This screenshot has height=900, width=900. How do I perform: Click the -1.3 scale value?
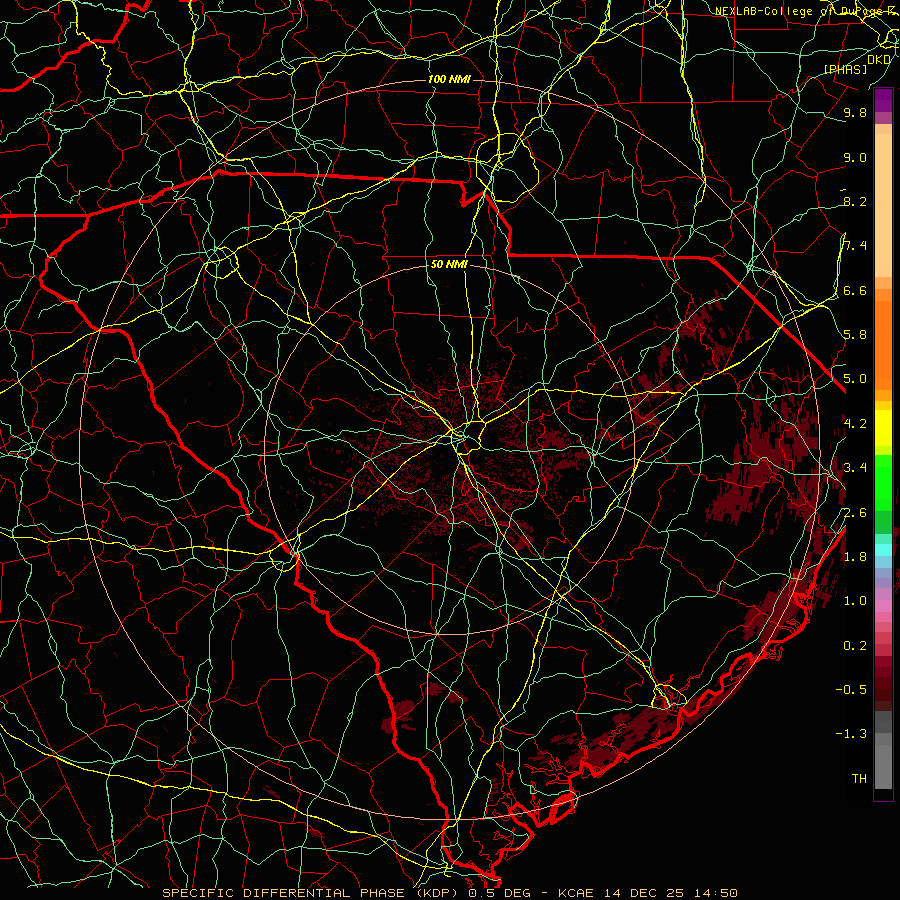(x=851, y=734)
